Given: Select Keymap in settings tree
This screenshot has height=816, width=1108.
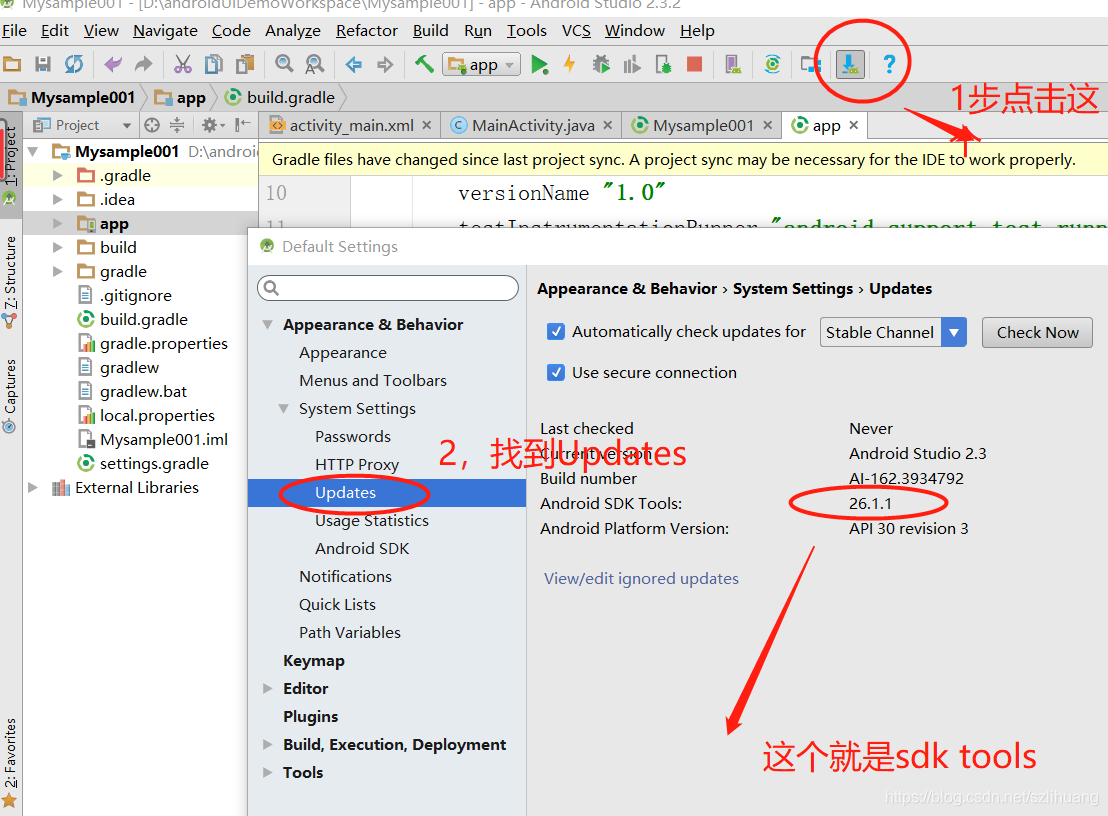Looking at the screenshot, I should (314, 661).
